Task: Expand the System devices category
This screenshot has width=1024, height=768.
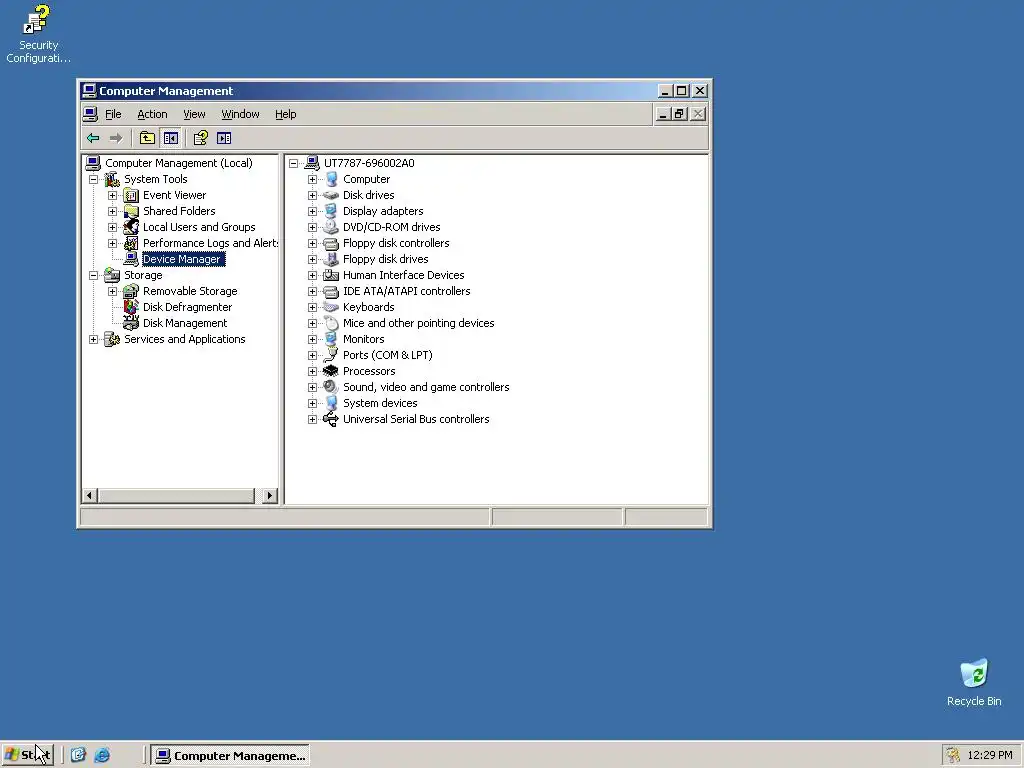Action: pyautogui.click(x=312, y=403)
